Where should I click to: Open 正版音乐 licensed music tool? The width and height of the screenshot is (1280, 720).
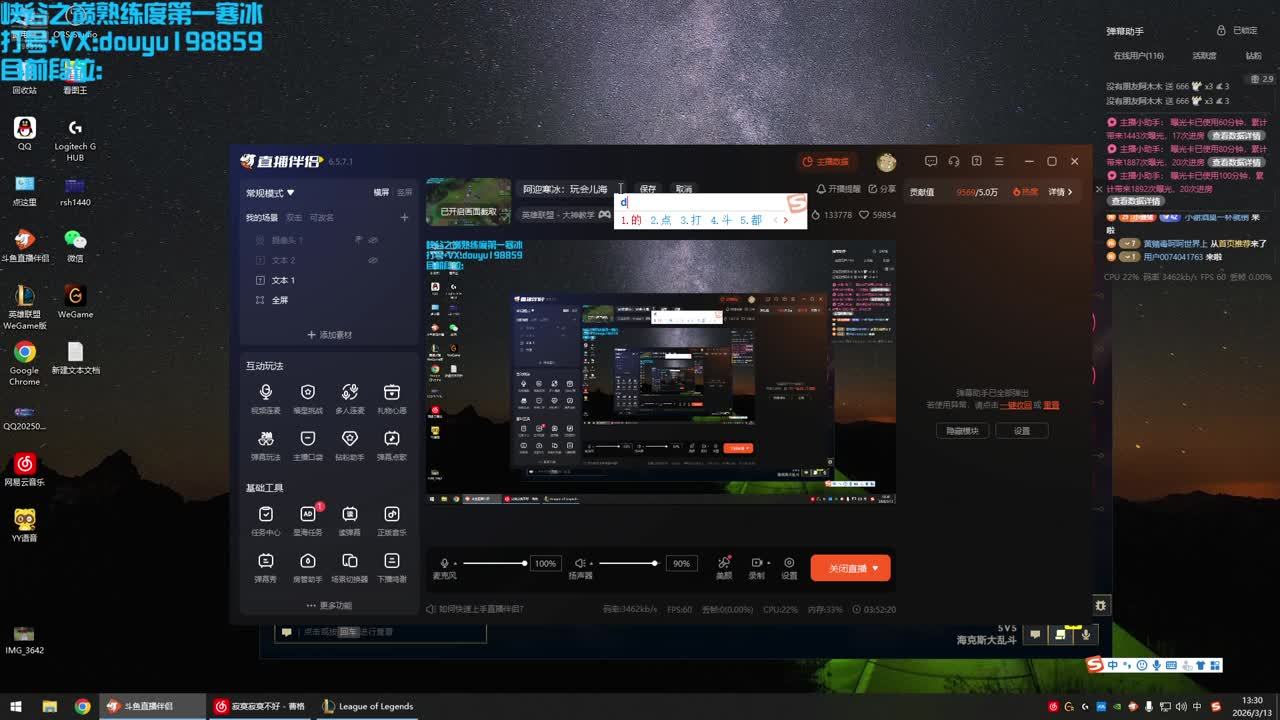point(392,520)
